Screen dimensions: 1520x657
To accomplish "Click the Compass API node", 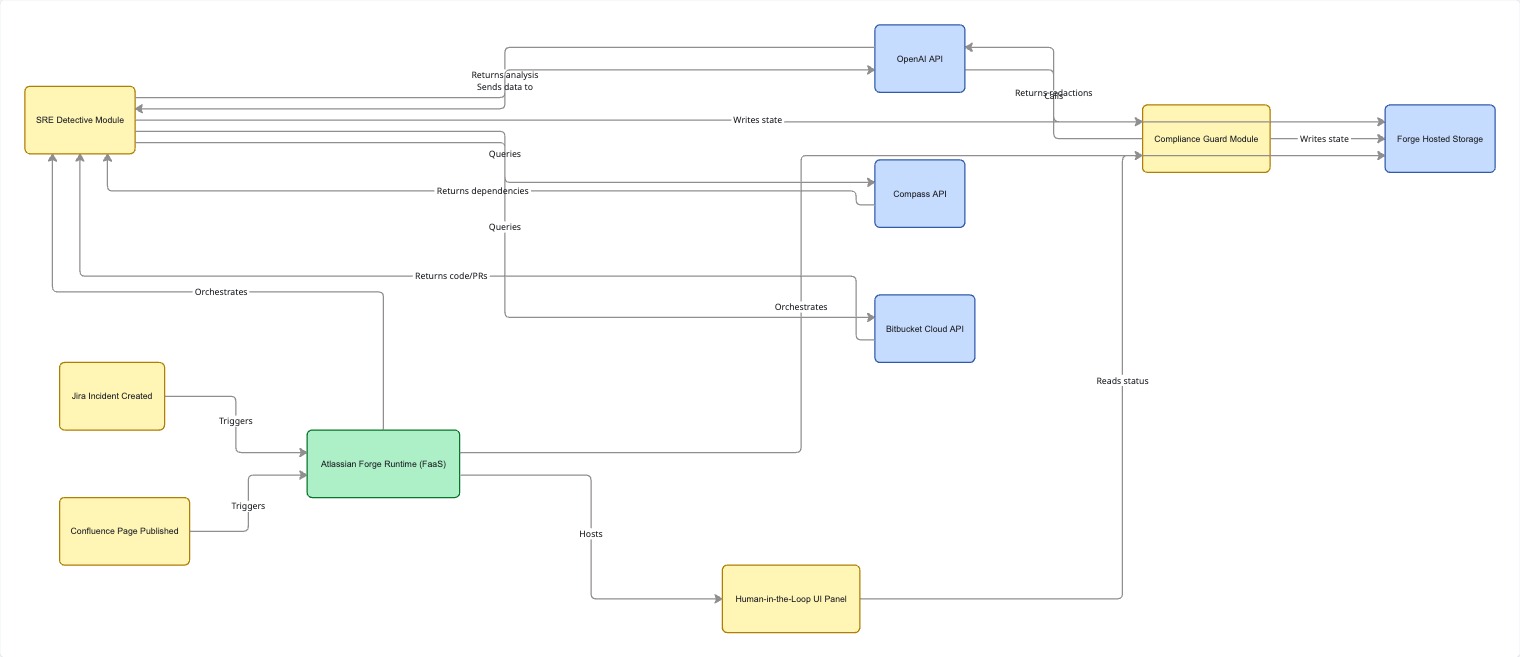I will click(x=920, y=194).
